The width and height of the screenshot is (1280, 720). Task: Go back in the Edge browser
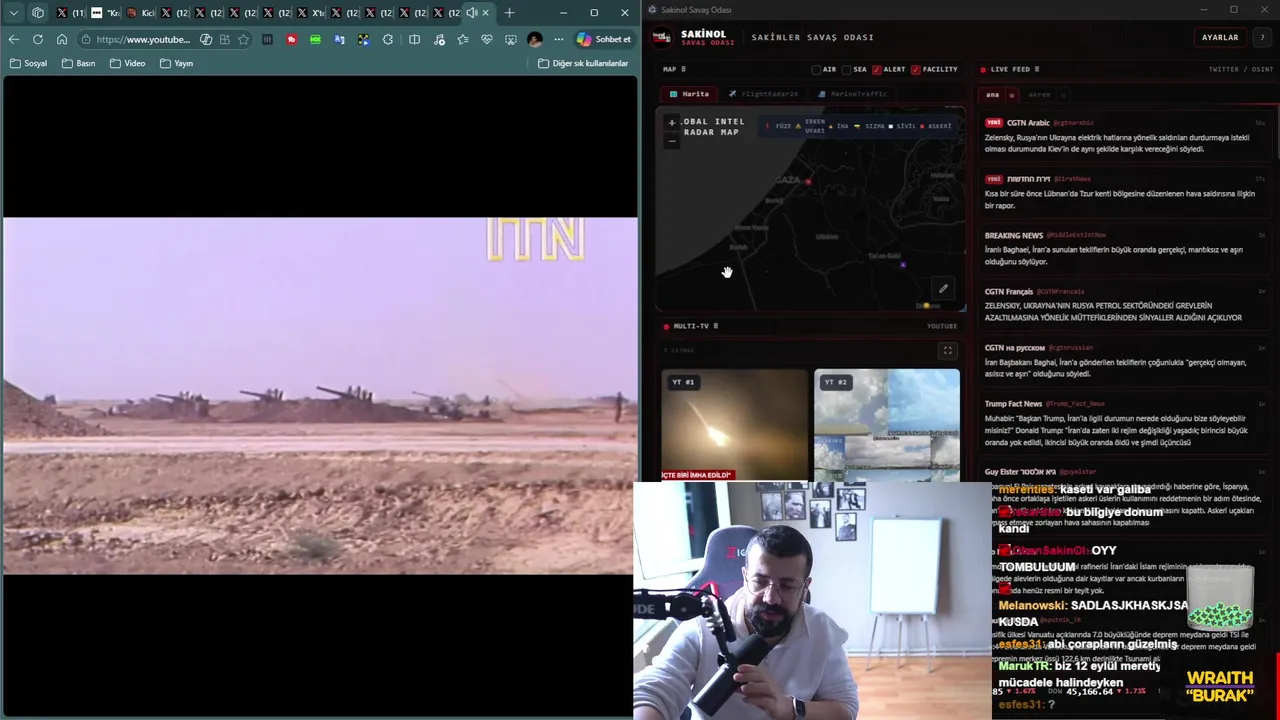point(13,39)
